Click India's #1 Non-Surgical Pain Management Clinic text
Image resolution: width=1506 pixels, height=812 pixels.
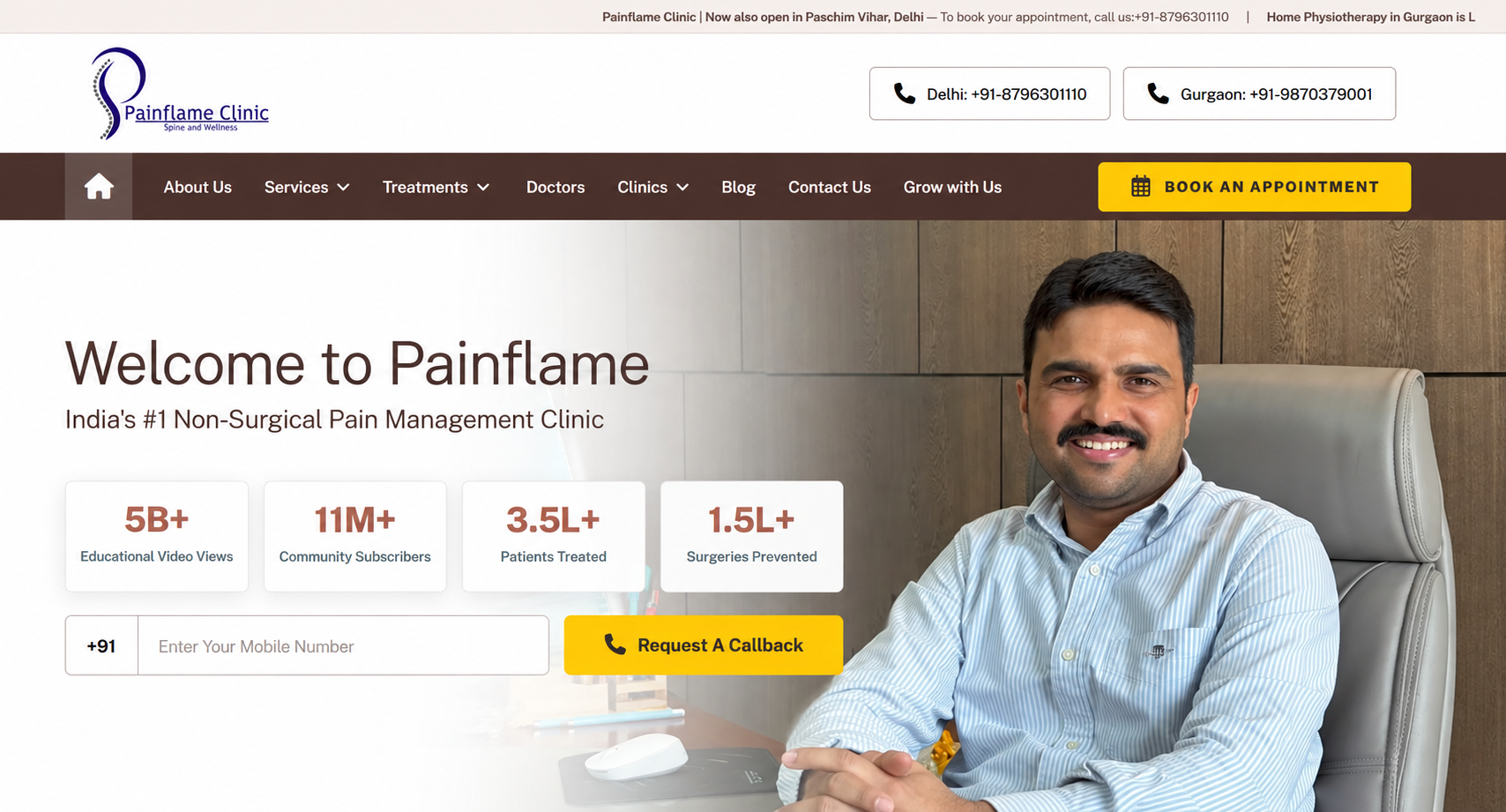334,419
